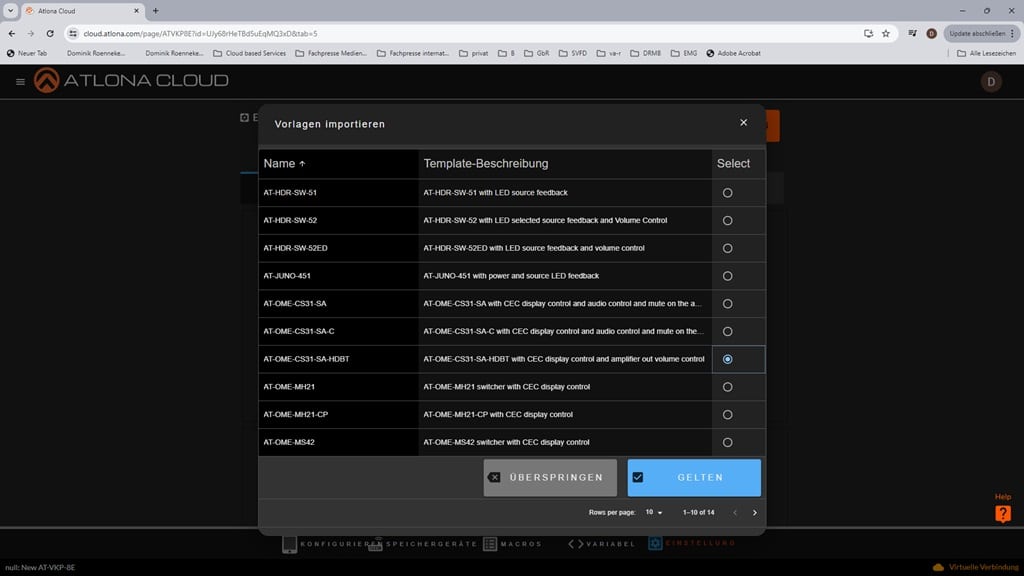This screenshot has width=1024, height=576.
Task: Click the site information icon in address bar
Action: coord(73,33)
